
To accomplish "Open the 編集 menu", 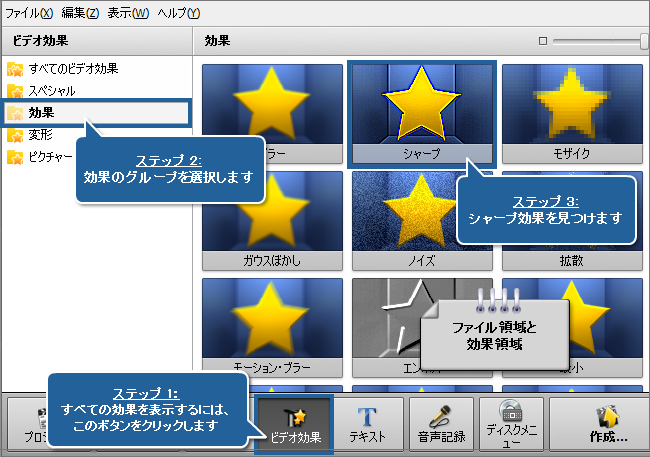I will 80,13.
